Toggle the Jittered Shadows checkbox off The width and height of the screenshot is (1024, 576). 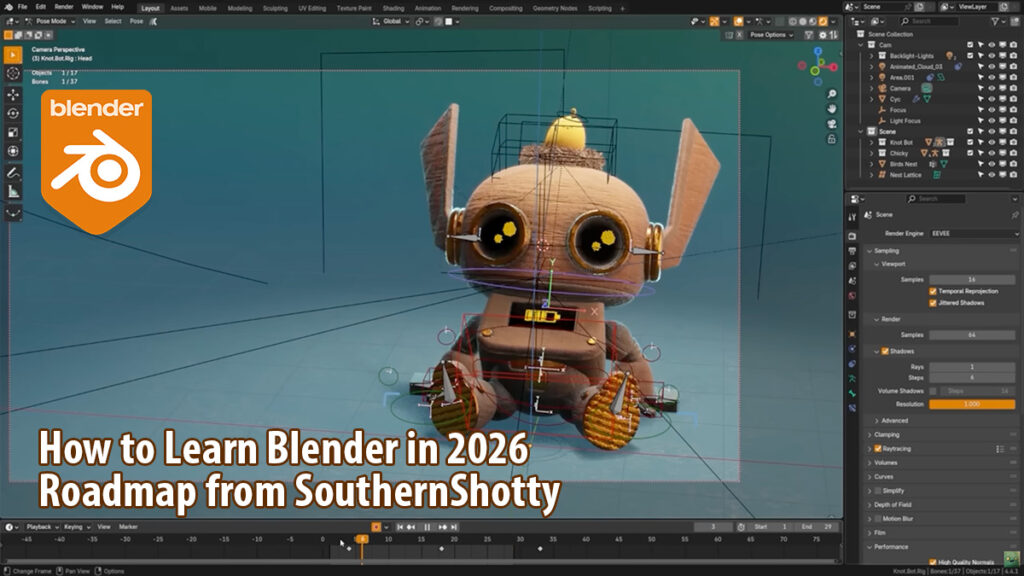coord(932,303)
